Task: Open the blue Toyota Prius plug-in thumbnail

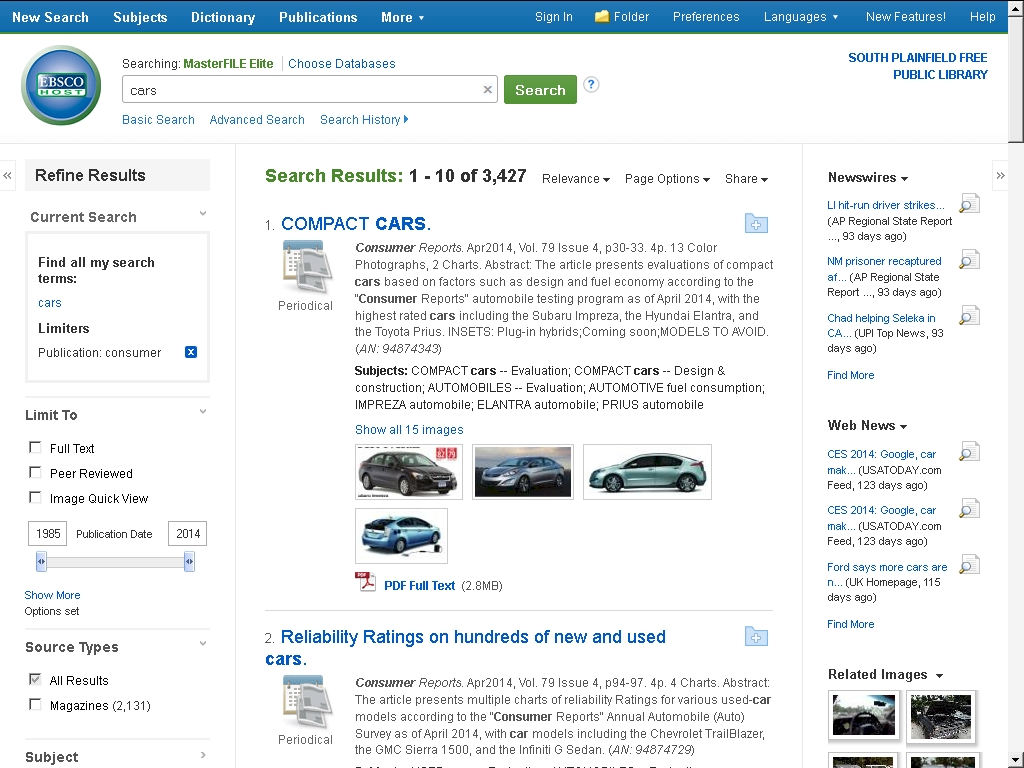Action: click(x=402, y=536)
